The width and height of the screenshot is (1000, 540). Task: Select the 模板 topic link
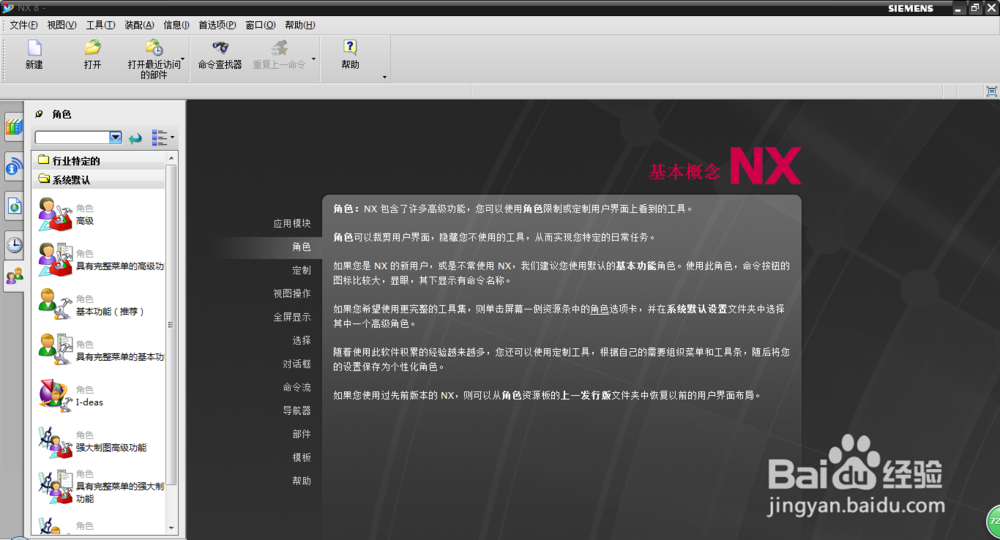[x=302, y=457]
